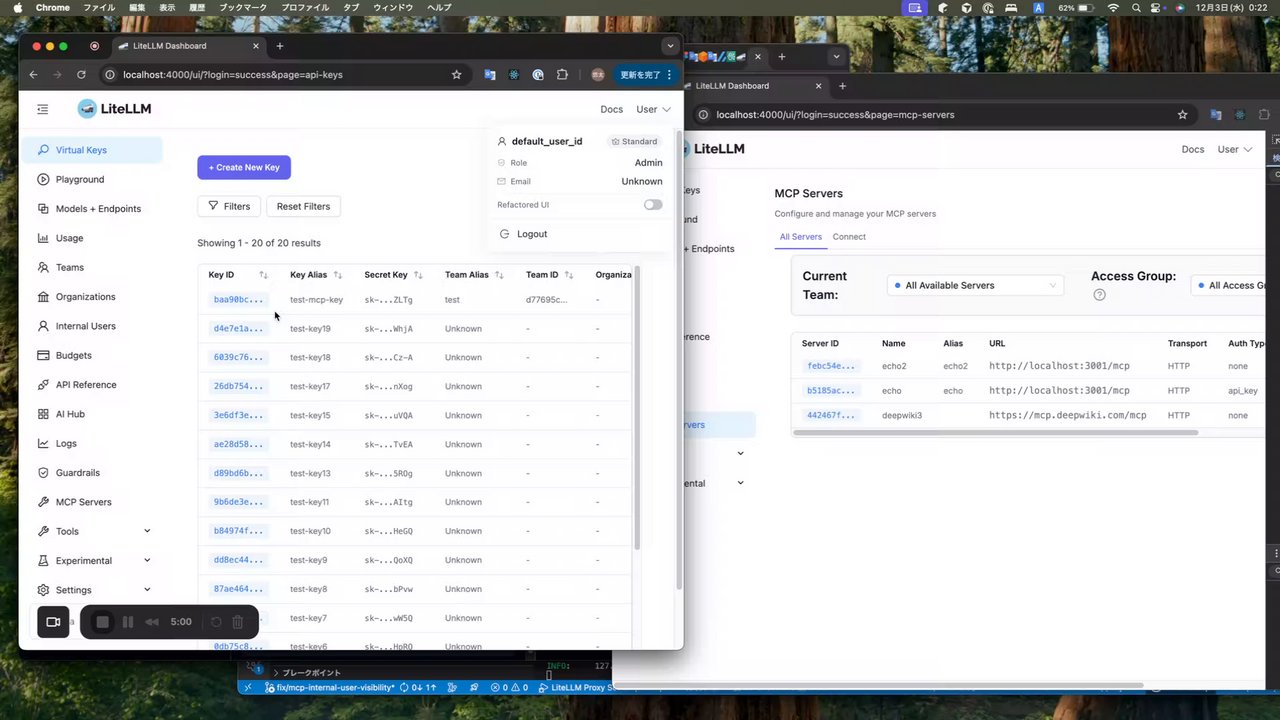Switch to the Connect tab
The width and height of the screenshot is (1280, 720).
(849, 237)
